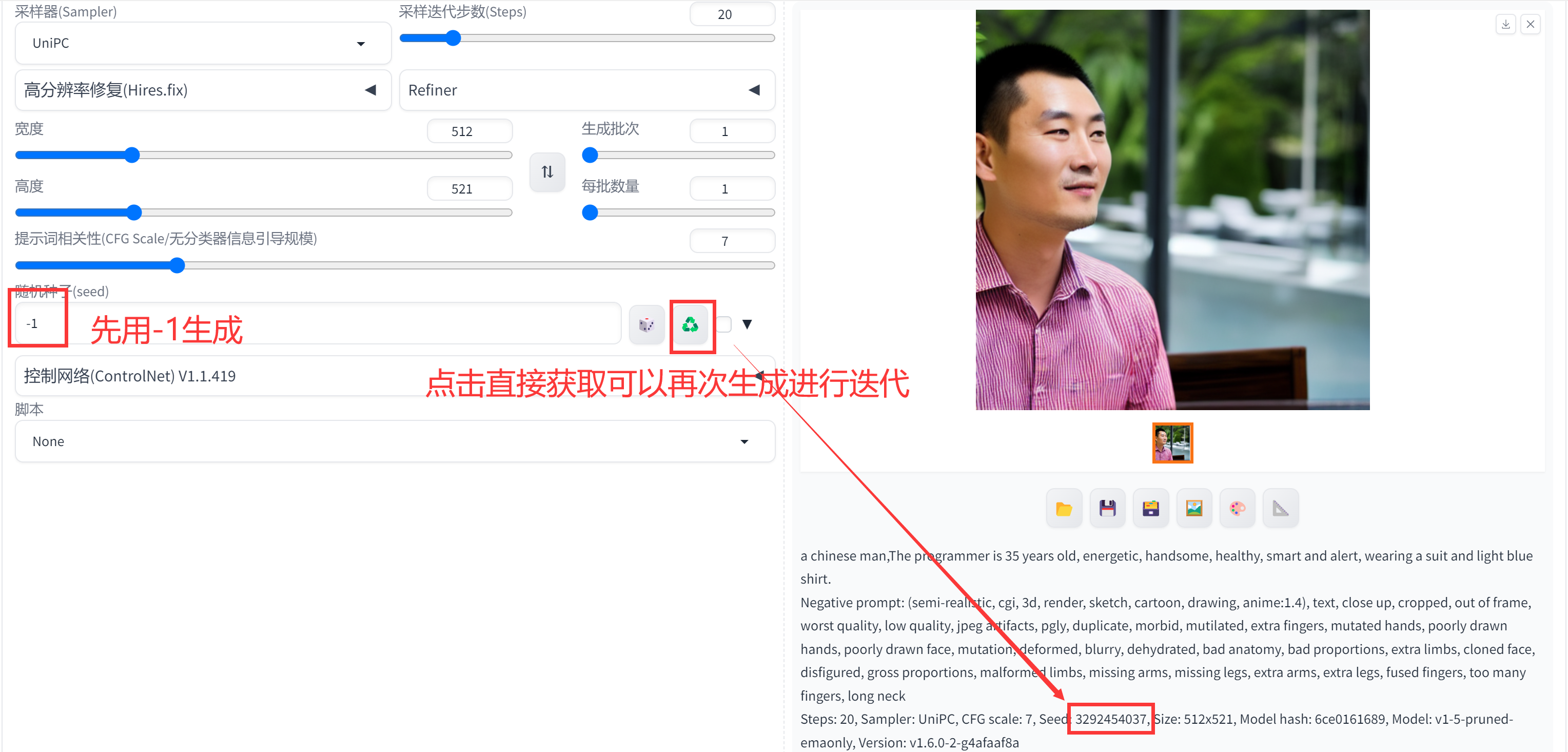Viewport: 1568px width, 752px height.
Task: Click the green recycle reuse-seed icon
Action: tap(690, 324)
